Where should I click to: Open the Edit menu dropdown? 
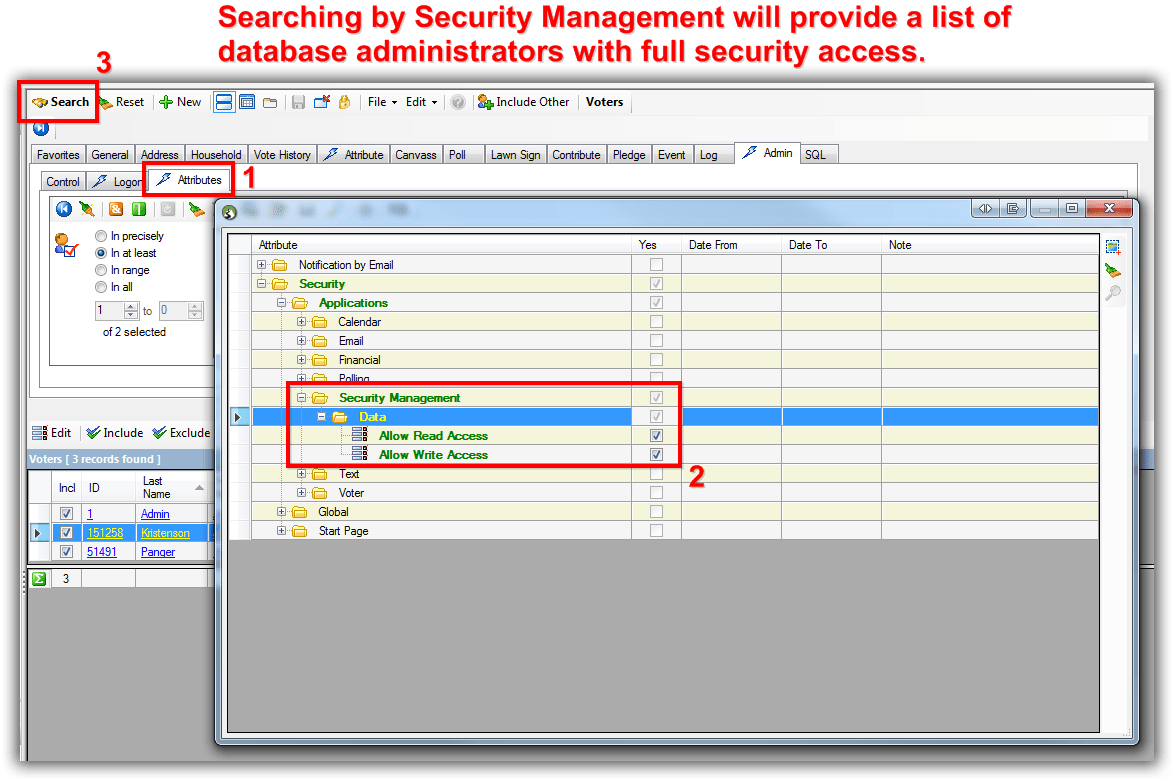click(x=420, y=102)
